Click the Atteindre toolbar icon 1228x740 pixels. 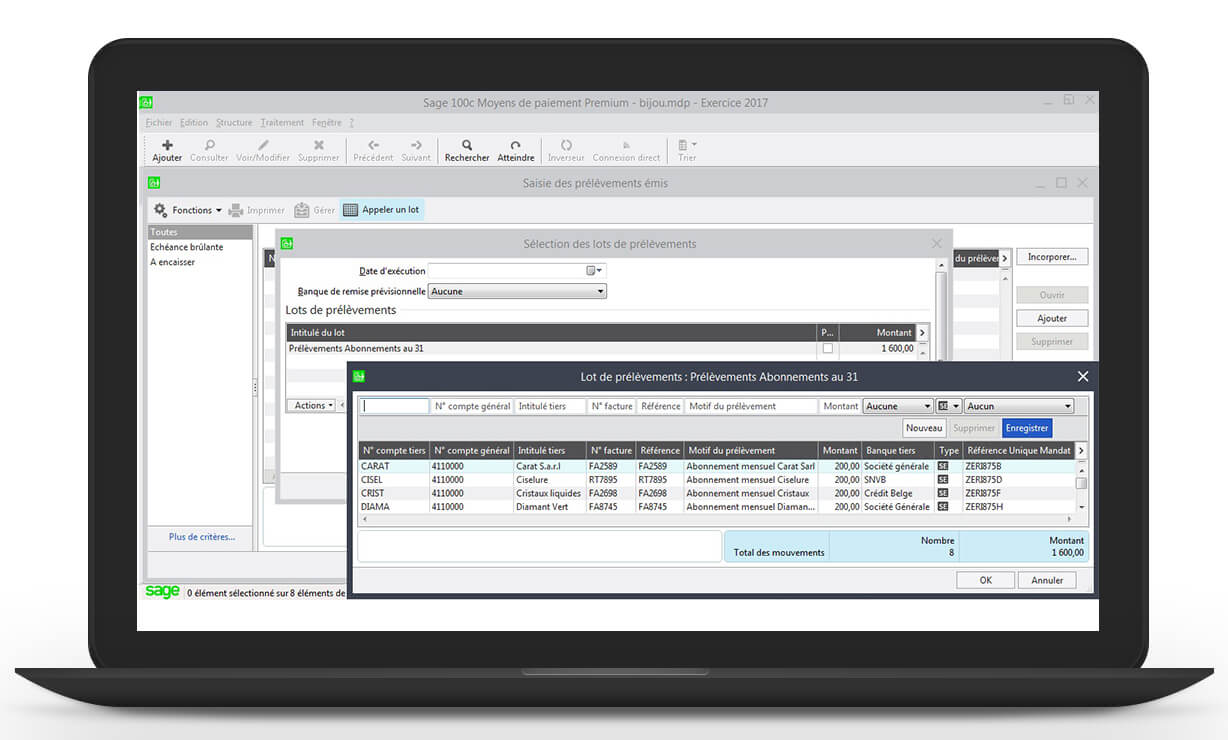(x=516, y=145)
